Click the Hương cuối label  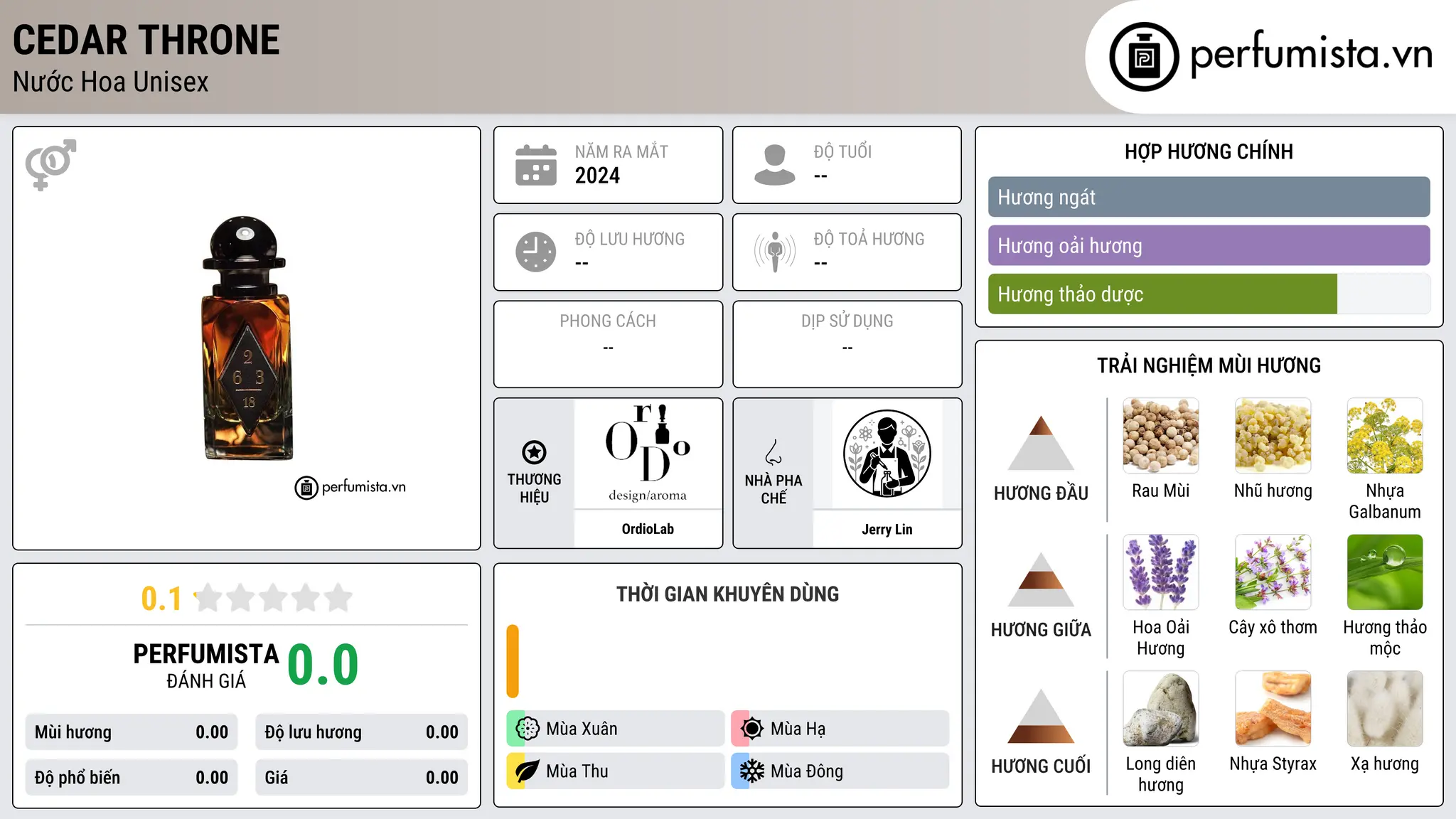pyautogui.click(x=1041, y=766)
